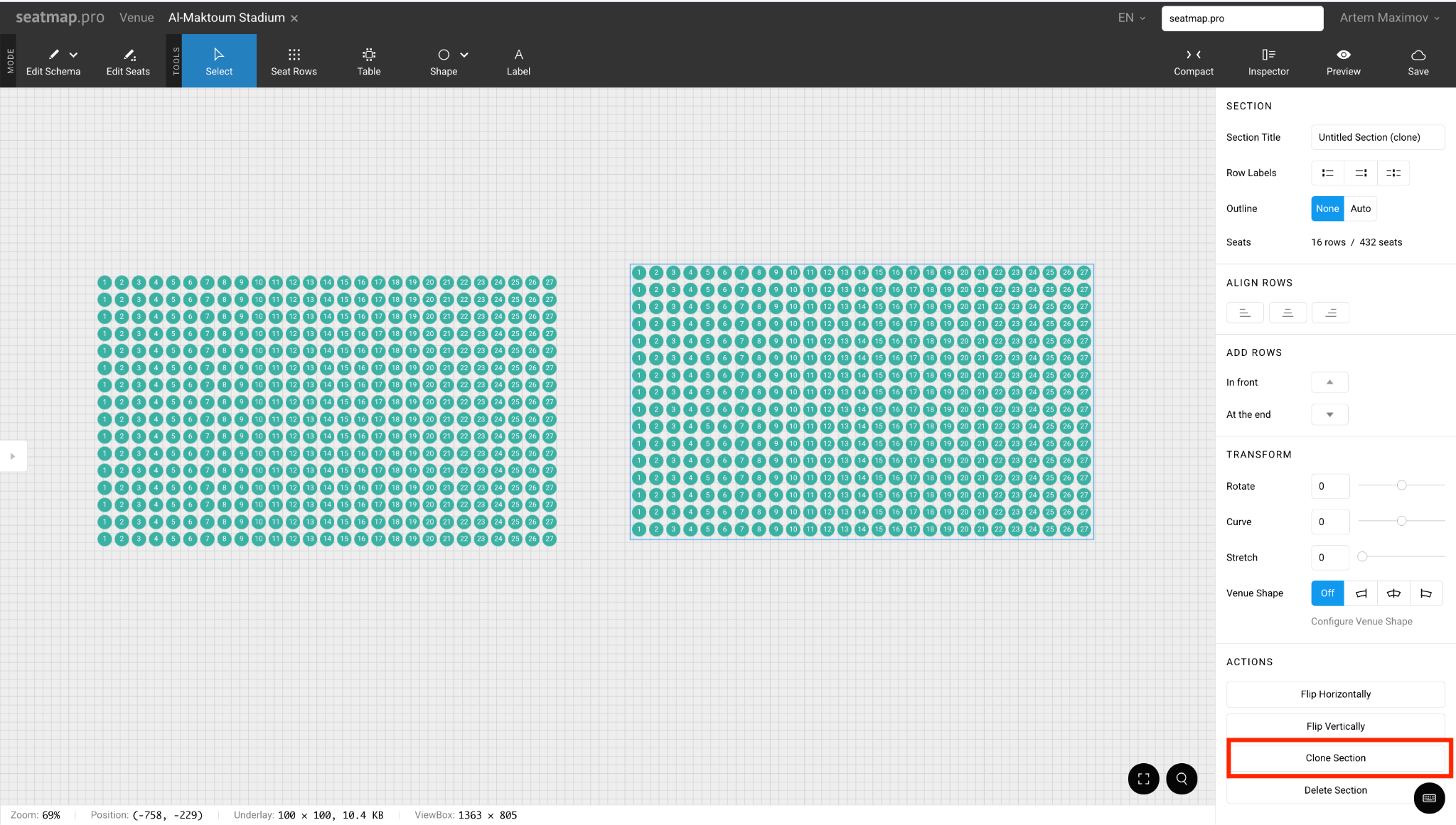Activate the Table tool
This screenshot has width=1456, height=825.
pyautogui.click(x=368, y=61)
